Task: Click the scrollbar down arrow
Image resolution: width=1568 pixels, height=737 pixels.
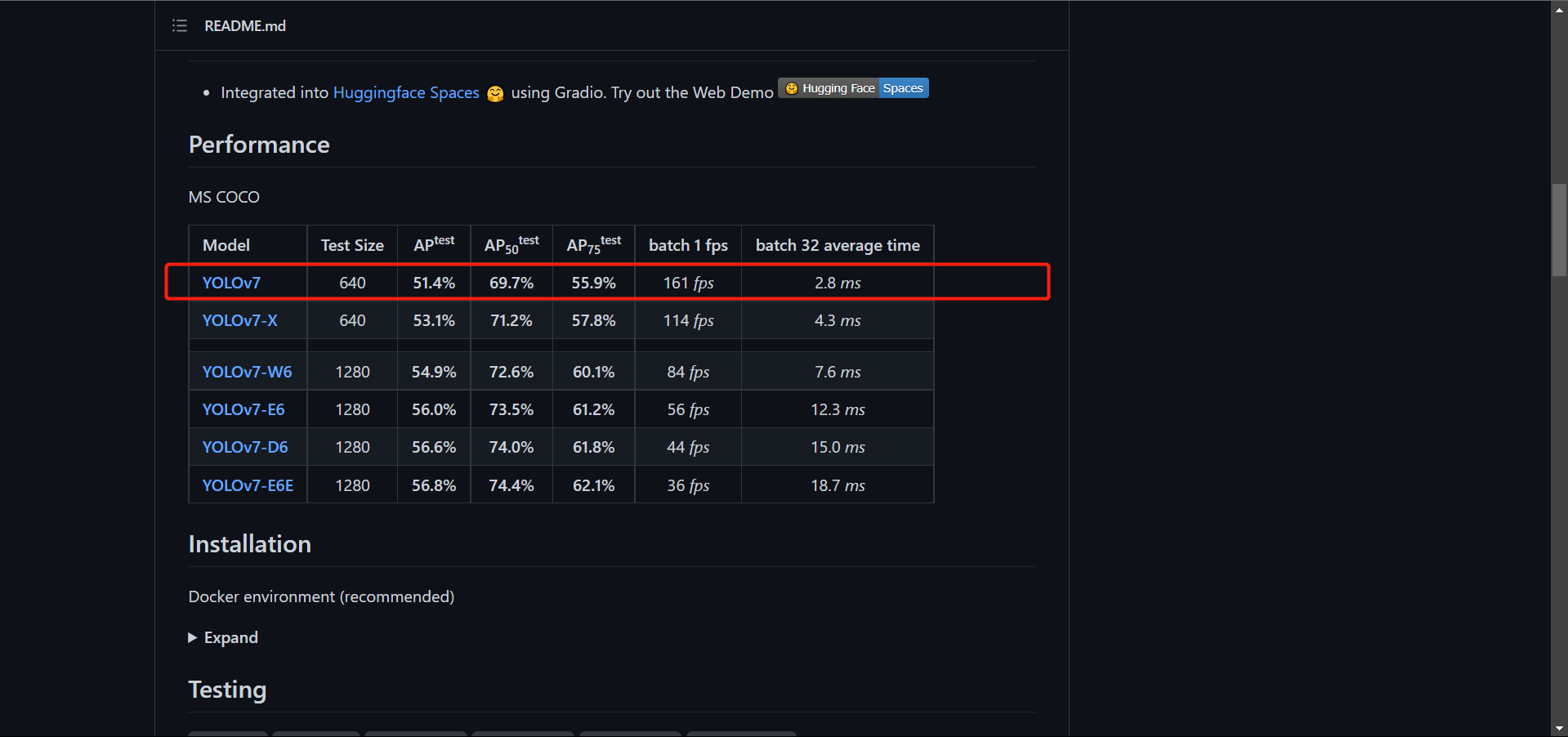Action: pyautogui.click(x=1559, y=728)
